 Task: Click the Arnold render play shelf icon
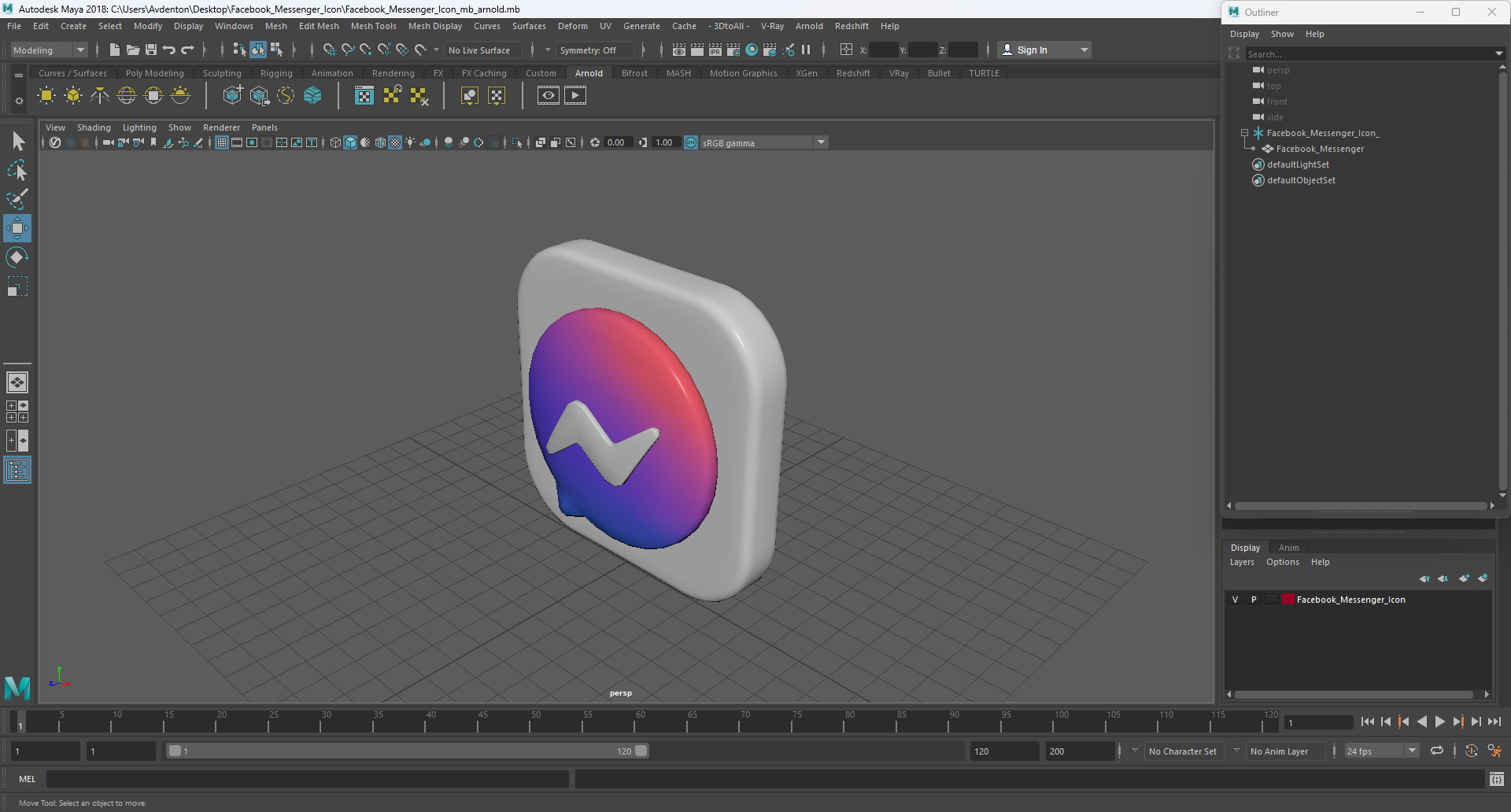coord(575,95)
